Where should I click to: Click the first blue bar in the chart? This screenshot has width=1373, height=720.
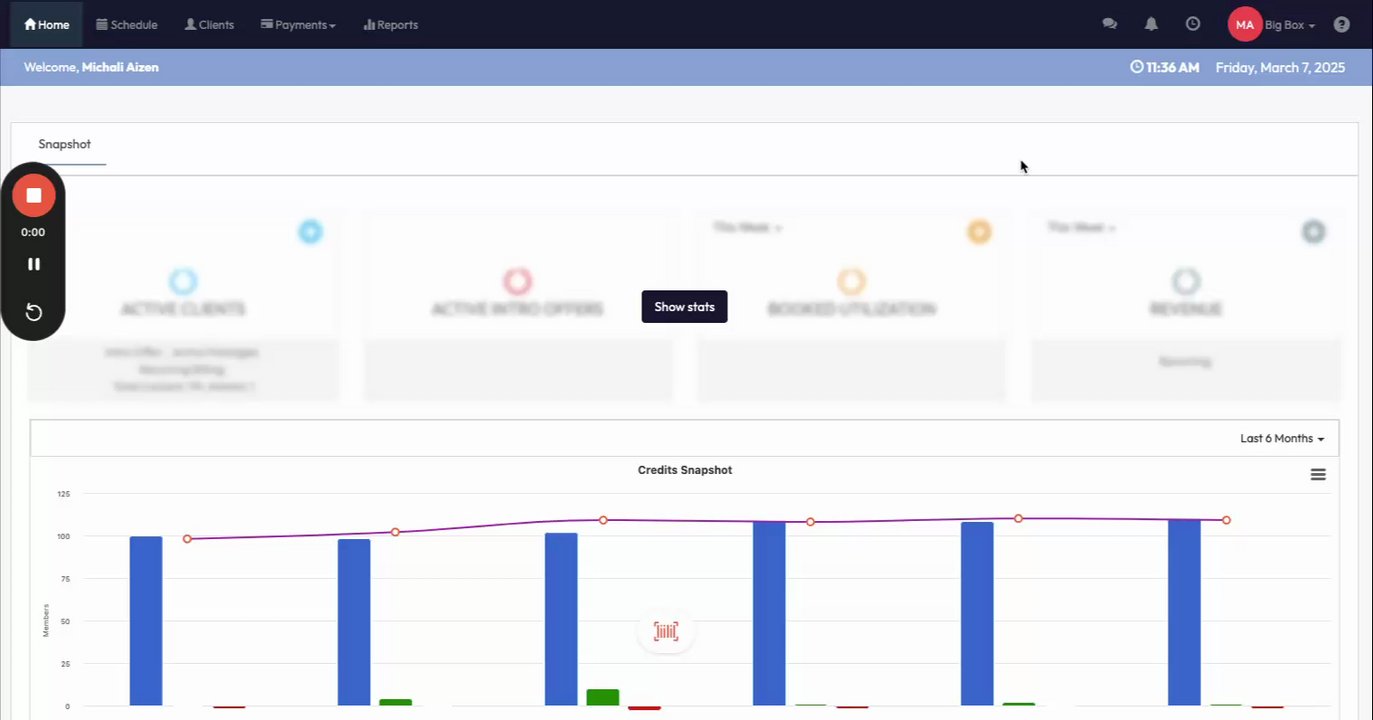coord(146,621)
